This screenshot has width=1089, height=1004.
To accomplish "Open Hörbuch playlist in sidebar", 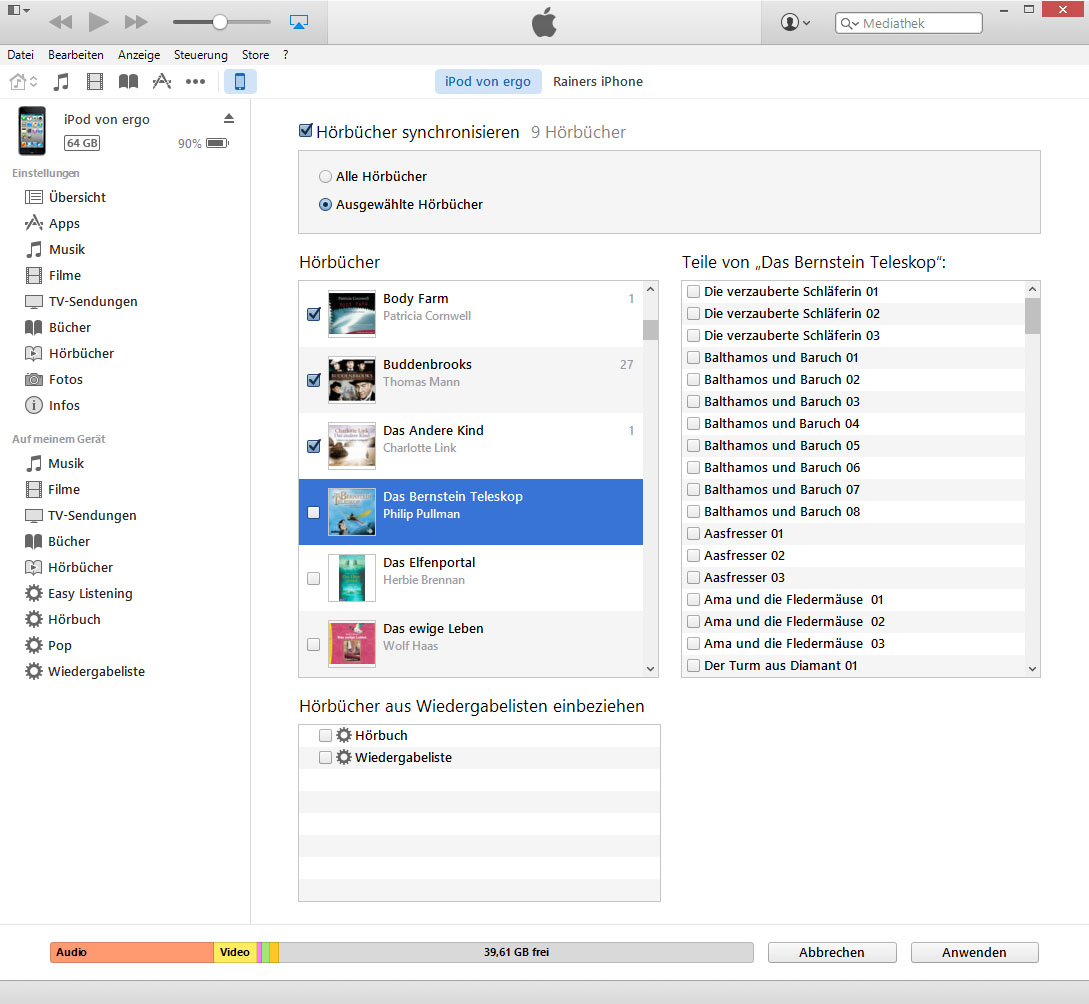I will coord(63,619).
